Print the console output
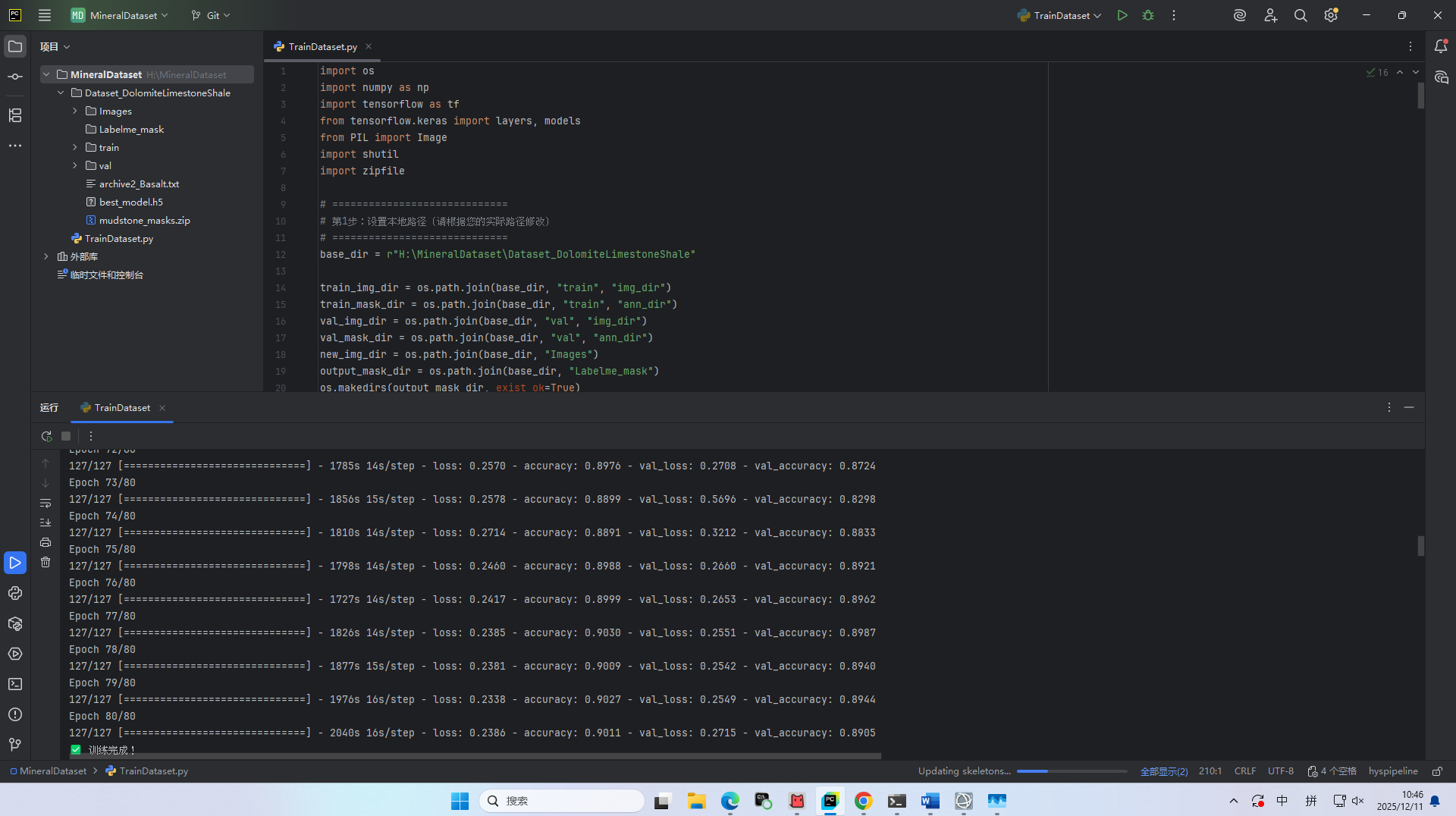 (x=45, y=542)
